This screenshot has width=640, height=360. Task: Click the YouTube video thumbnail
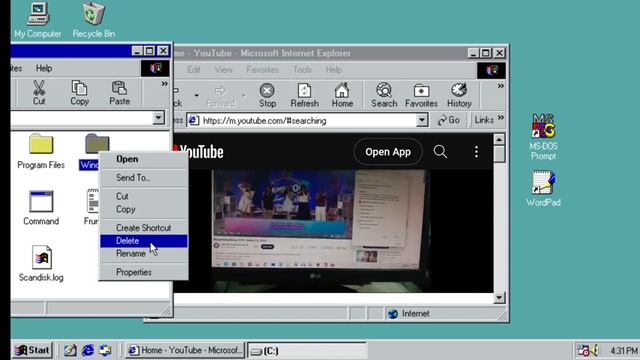click(320, 231)
